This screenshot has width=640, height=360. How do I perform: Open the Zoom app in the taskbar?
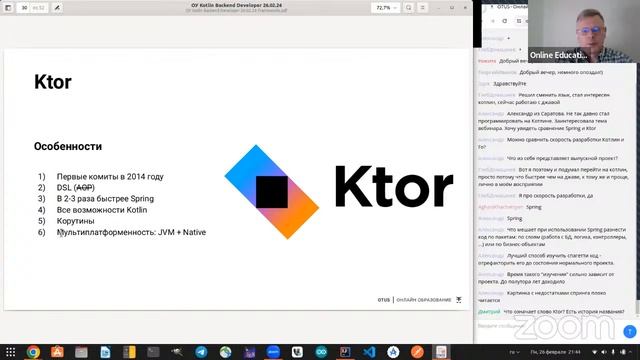point(273,352)
